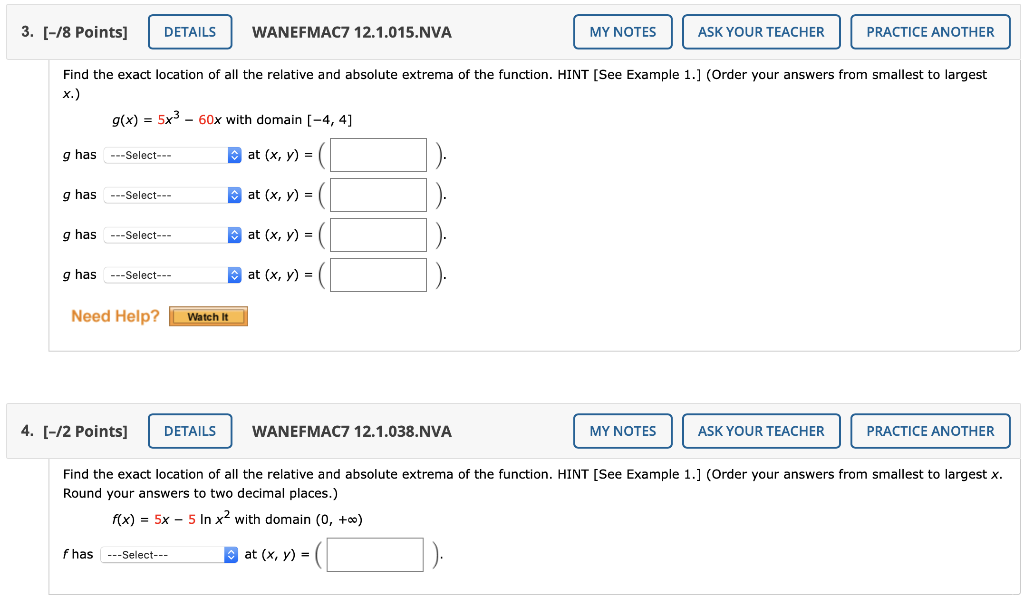Click PRACTICE ANOTHER for question 4
1024x608 pixels.
point(930,430)
